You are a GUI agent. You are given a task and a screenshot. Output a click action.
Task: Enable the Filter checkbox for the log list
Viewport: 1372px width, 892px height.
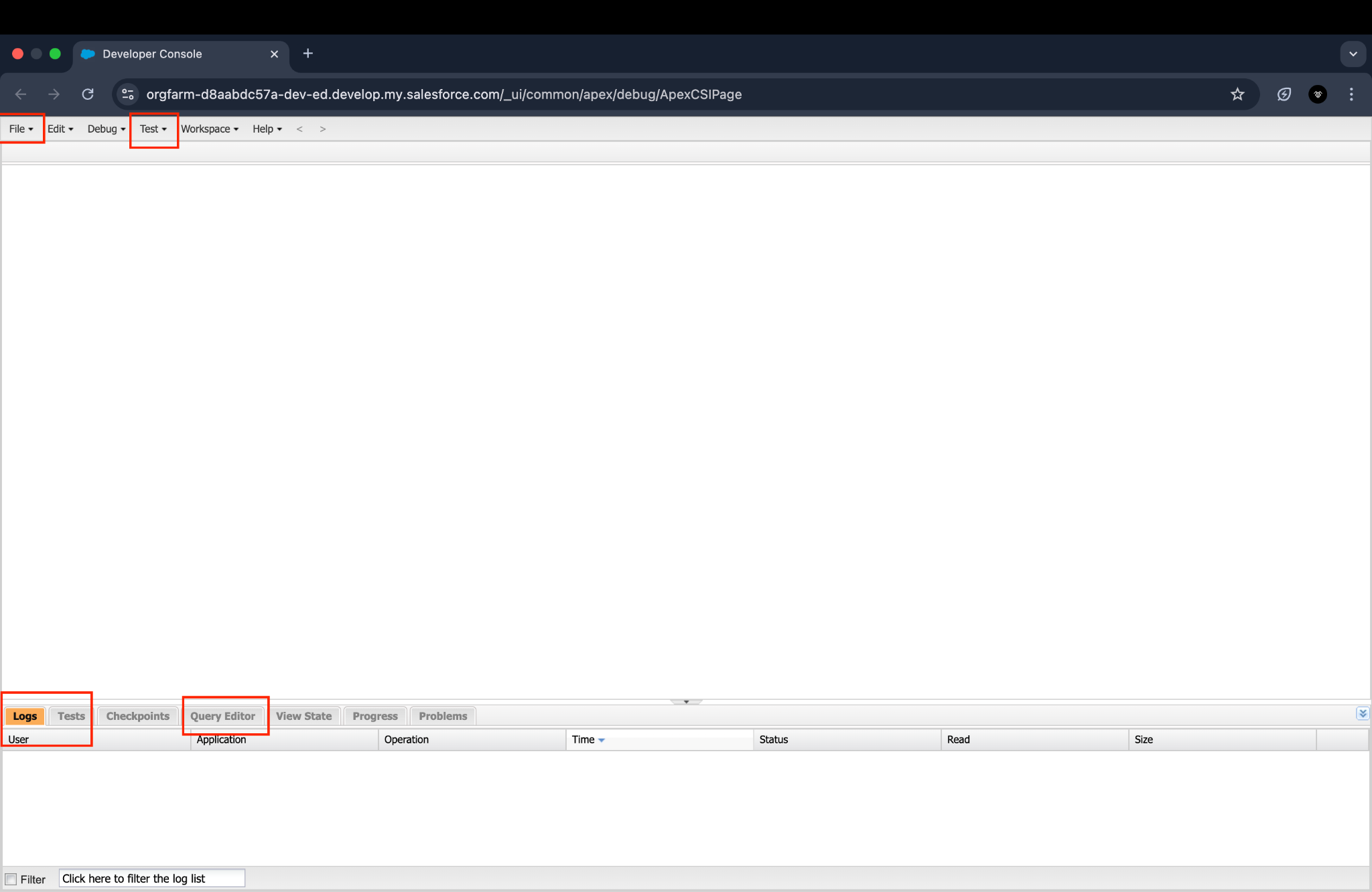tap(11, 878)
